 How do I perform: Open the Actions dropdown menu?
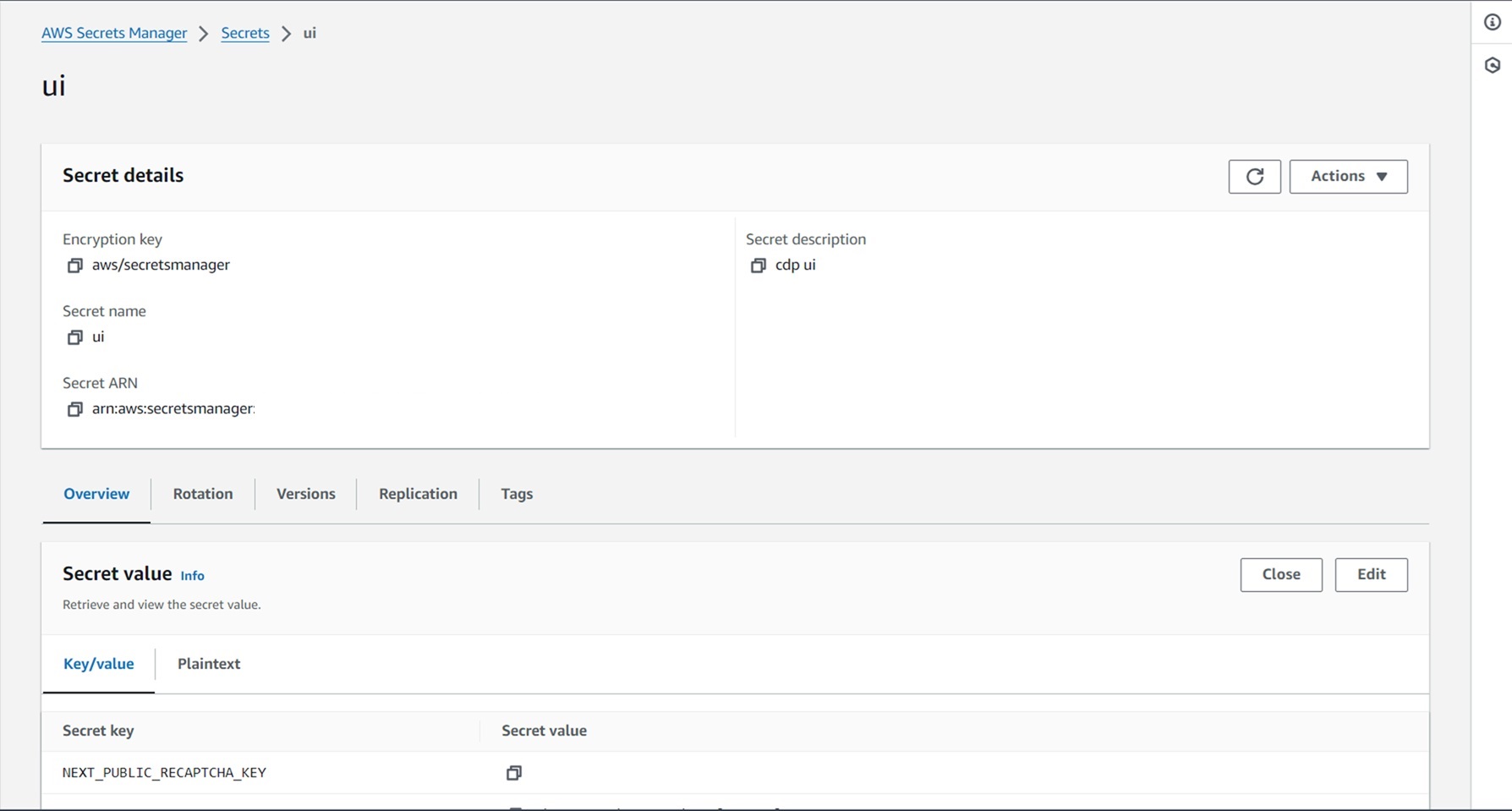coord(1348,177)
